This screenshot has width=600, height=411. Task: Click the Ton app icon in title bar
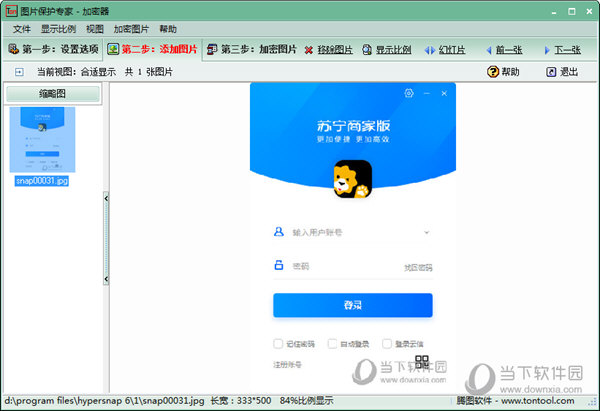11,11
